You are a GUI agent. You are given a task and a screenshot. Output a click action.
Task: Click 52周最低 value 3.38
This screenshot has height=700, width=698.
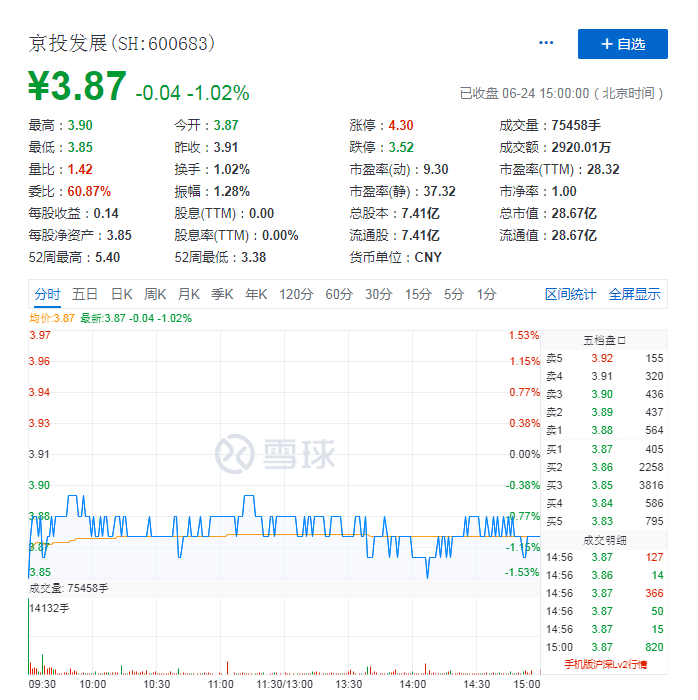[253, 258]
